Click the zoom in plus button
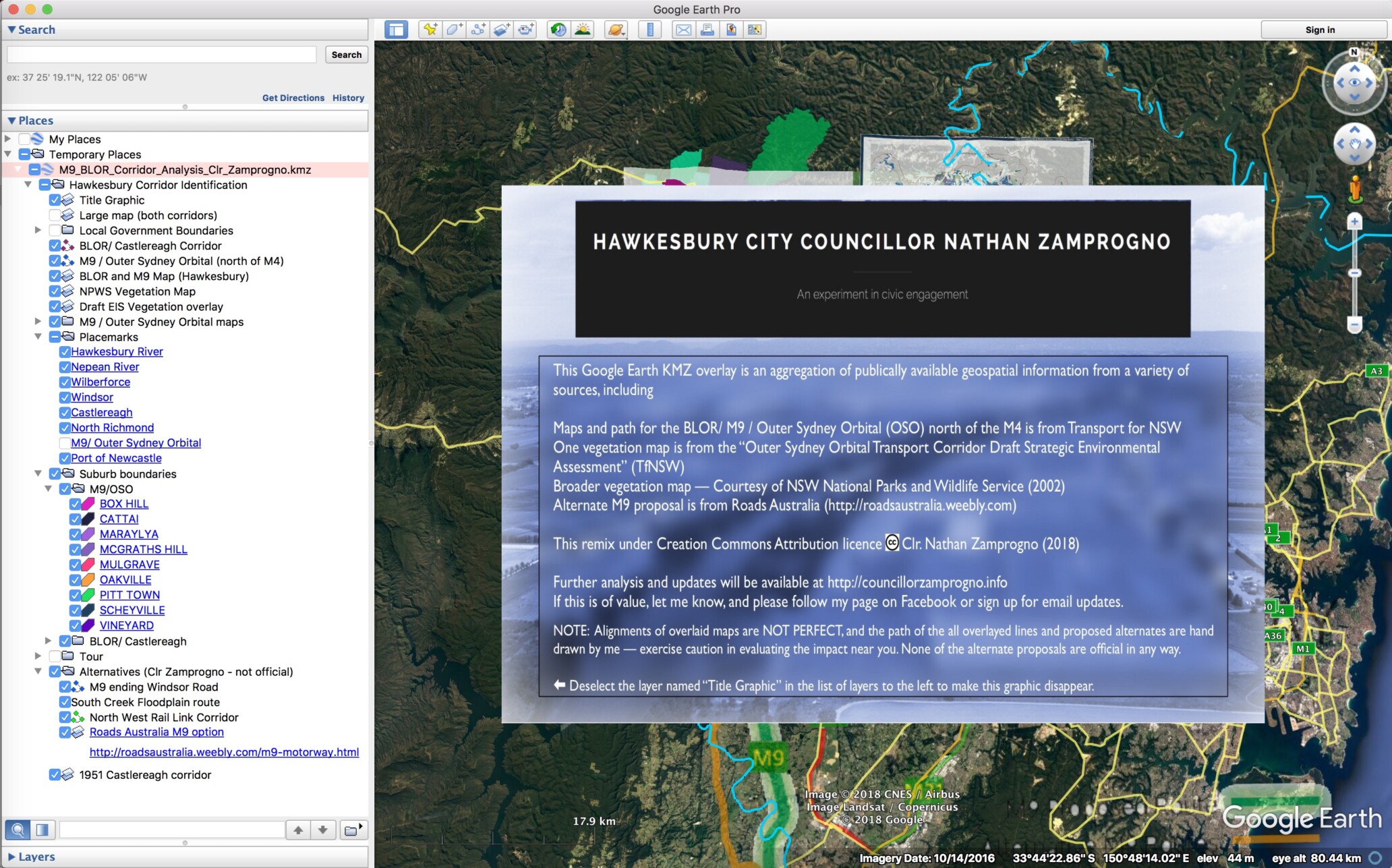Screen dimensions: 1392x868 tap(1354, 221)
